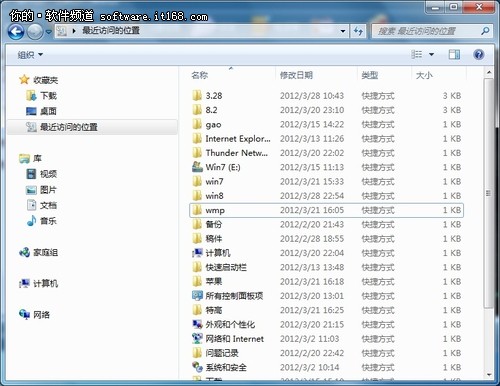Select the gao folder icon
The image size is (500, 386).
197,124
